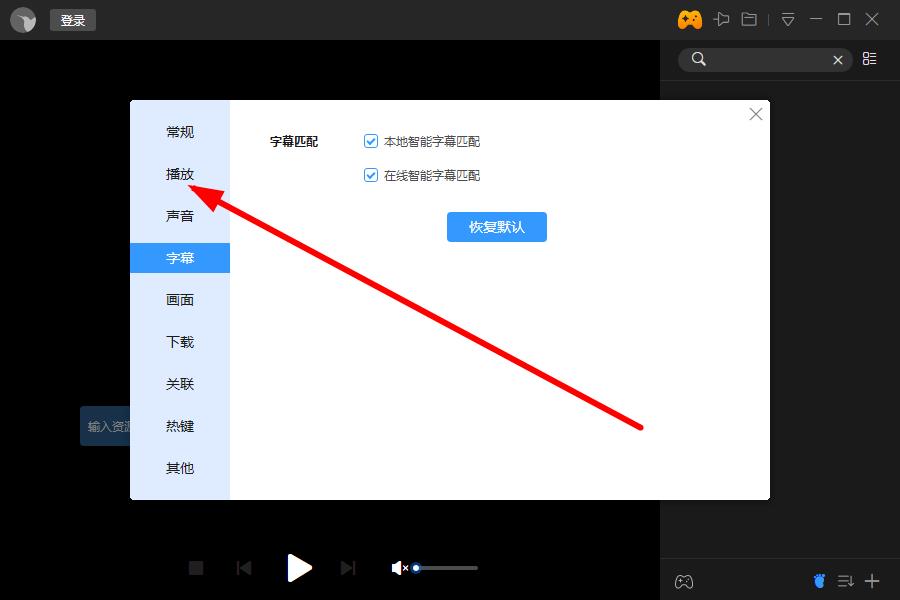
Task: Open the playlist order icon
Action: [845, 582]
